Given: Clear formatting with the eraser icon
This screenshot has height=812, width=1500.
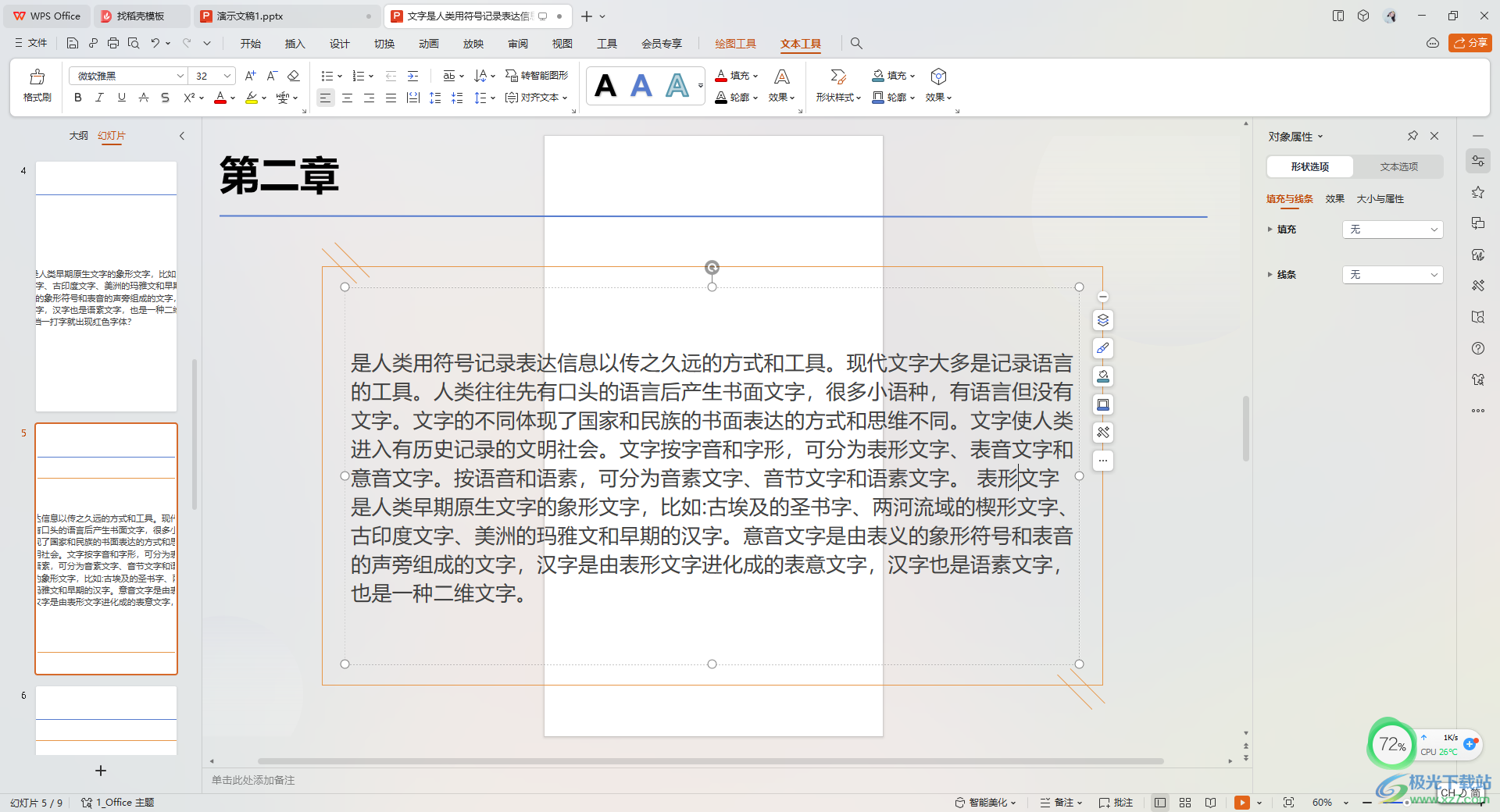Looking at the screenshot, I should (x=294, y=76).
